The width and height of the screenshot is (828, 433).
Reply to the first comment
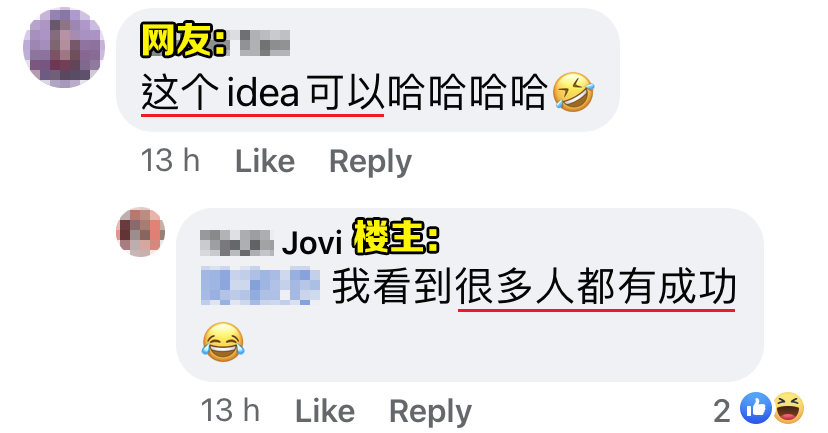click(370, 161)
